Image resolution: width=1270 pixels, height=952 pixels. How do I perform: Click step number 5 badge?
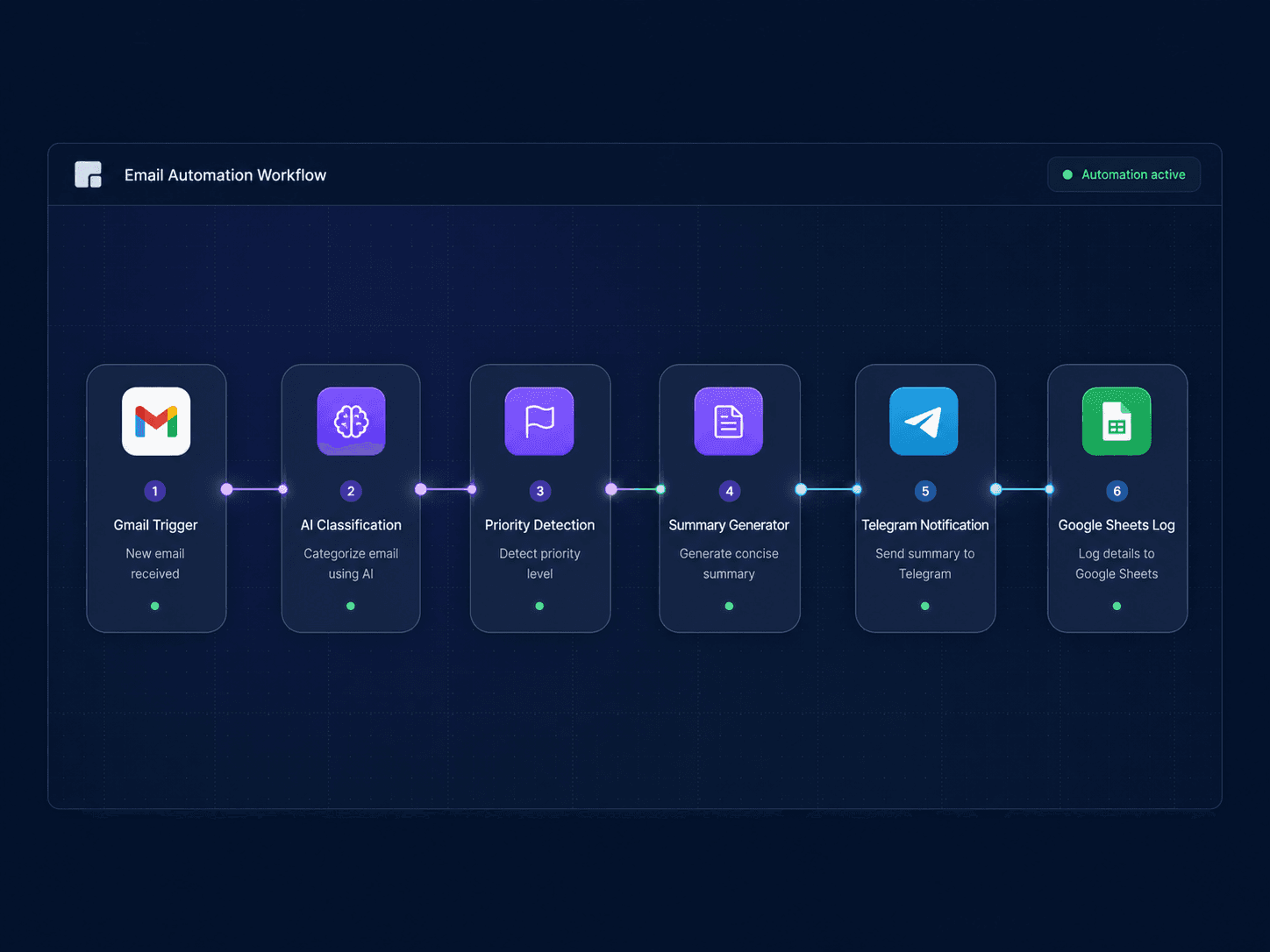point(925,491)
